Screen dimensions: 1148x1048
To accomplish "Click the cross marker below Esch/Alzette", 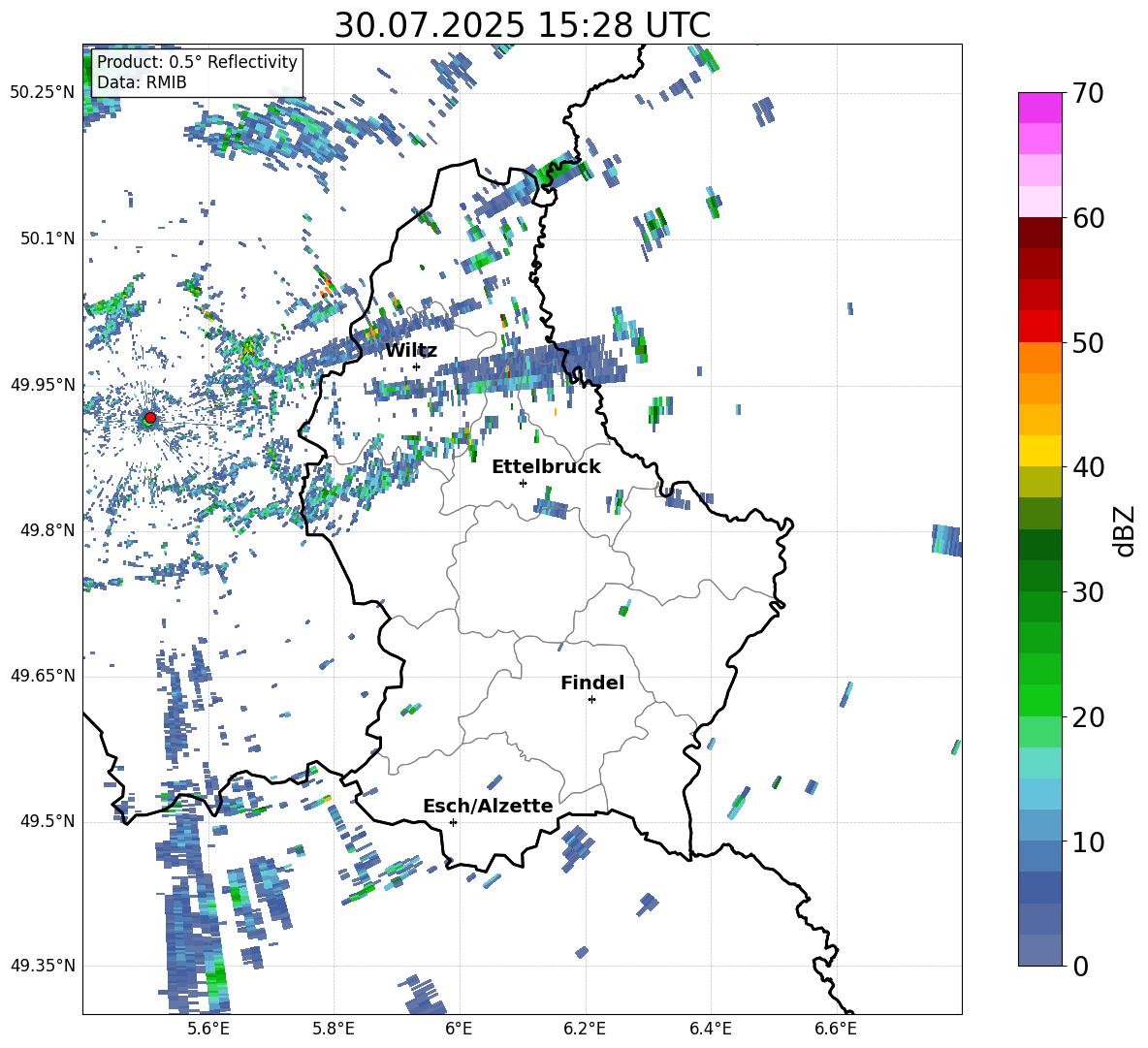I will (453, 822).
